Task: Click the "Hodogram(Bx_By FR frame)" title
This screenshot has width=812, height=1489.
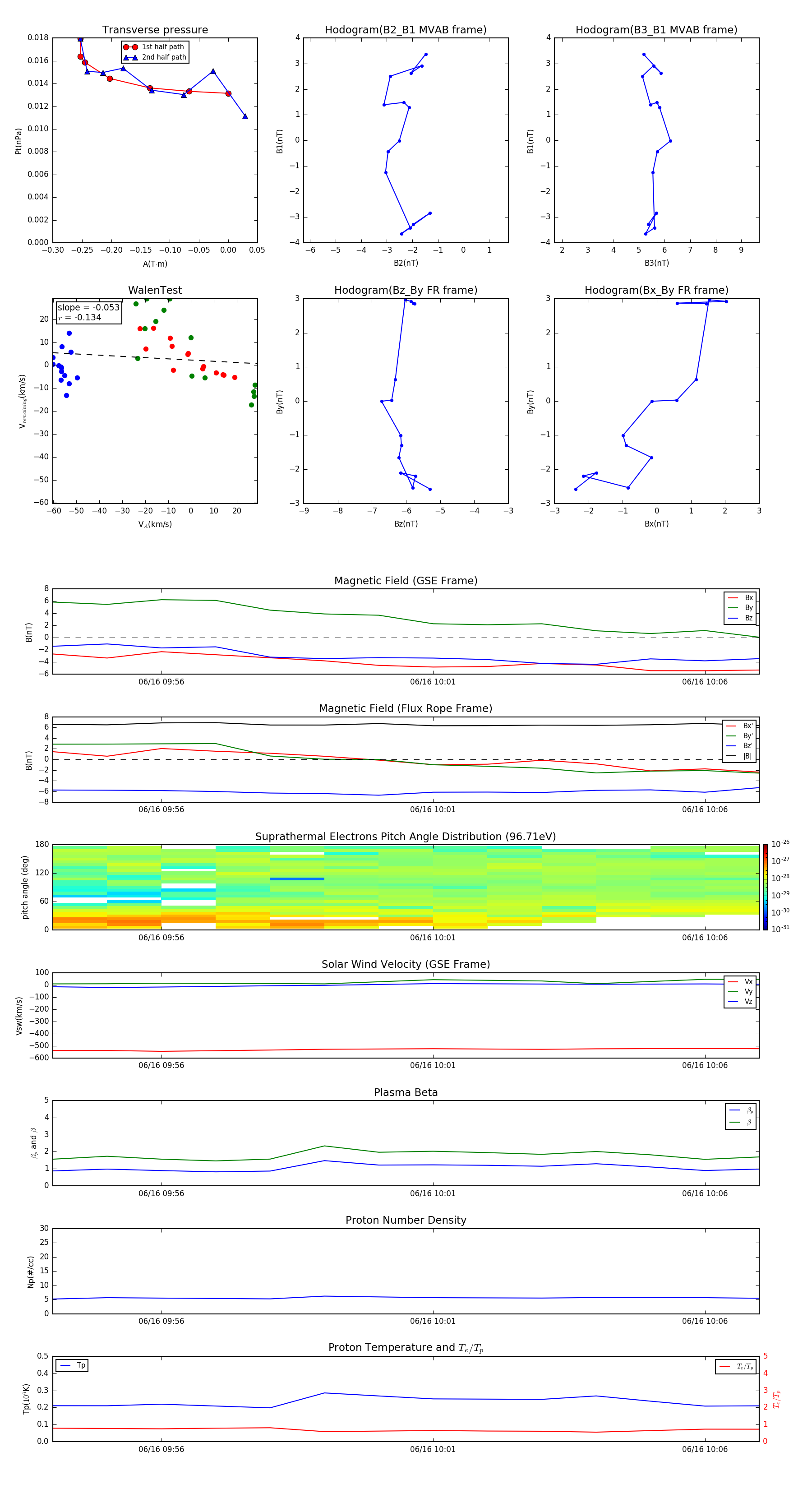Action: point(656,290)
